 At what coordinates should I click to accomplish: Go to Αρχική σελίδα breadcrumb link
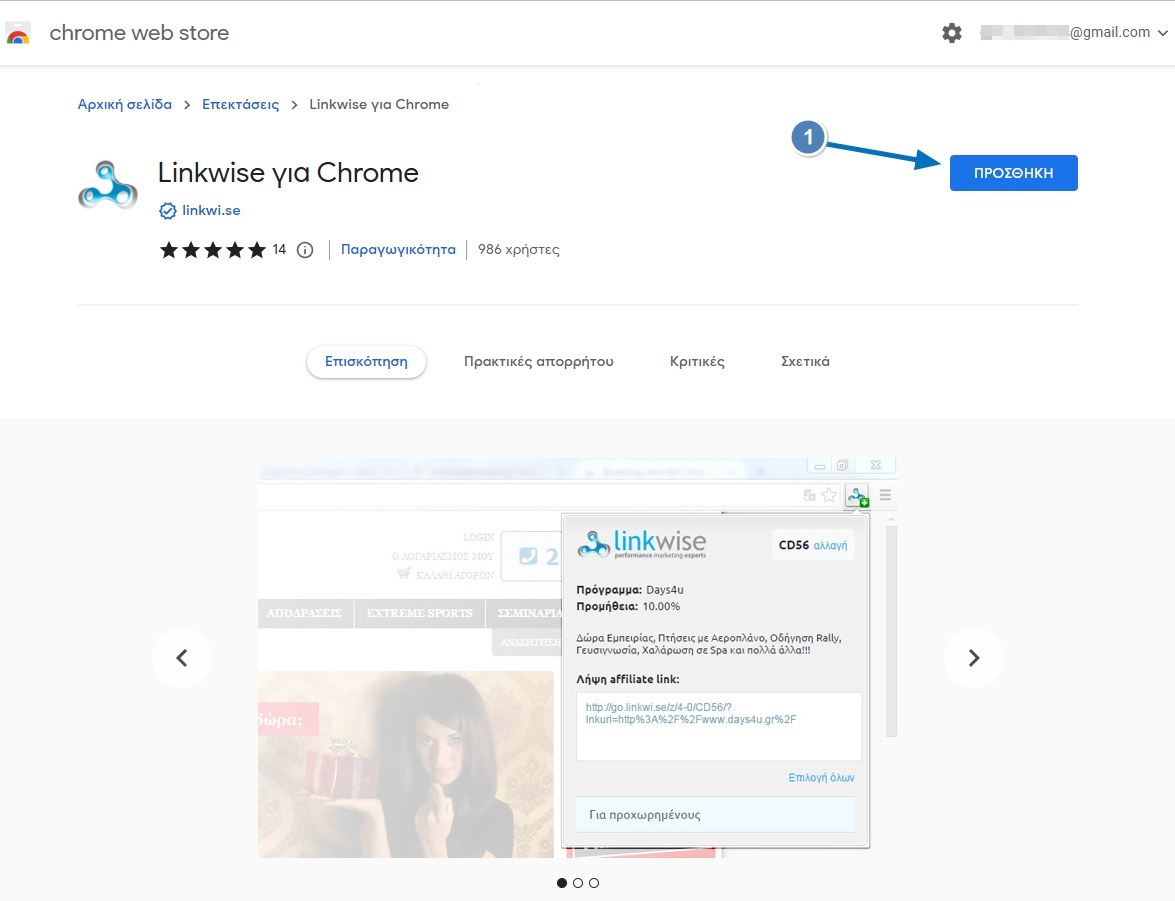125,105
